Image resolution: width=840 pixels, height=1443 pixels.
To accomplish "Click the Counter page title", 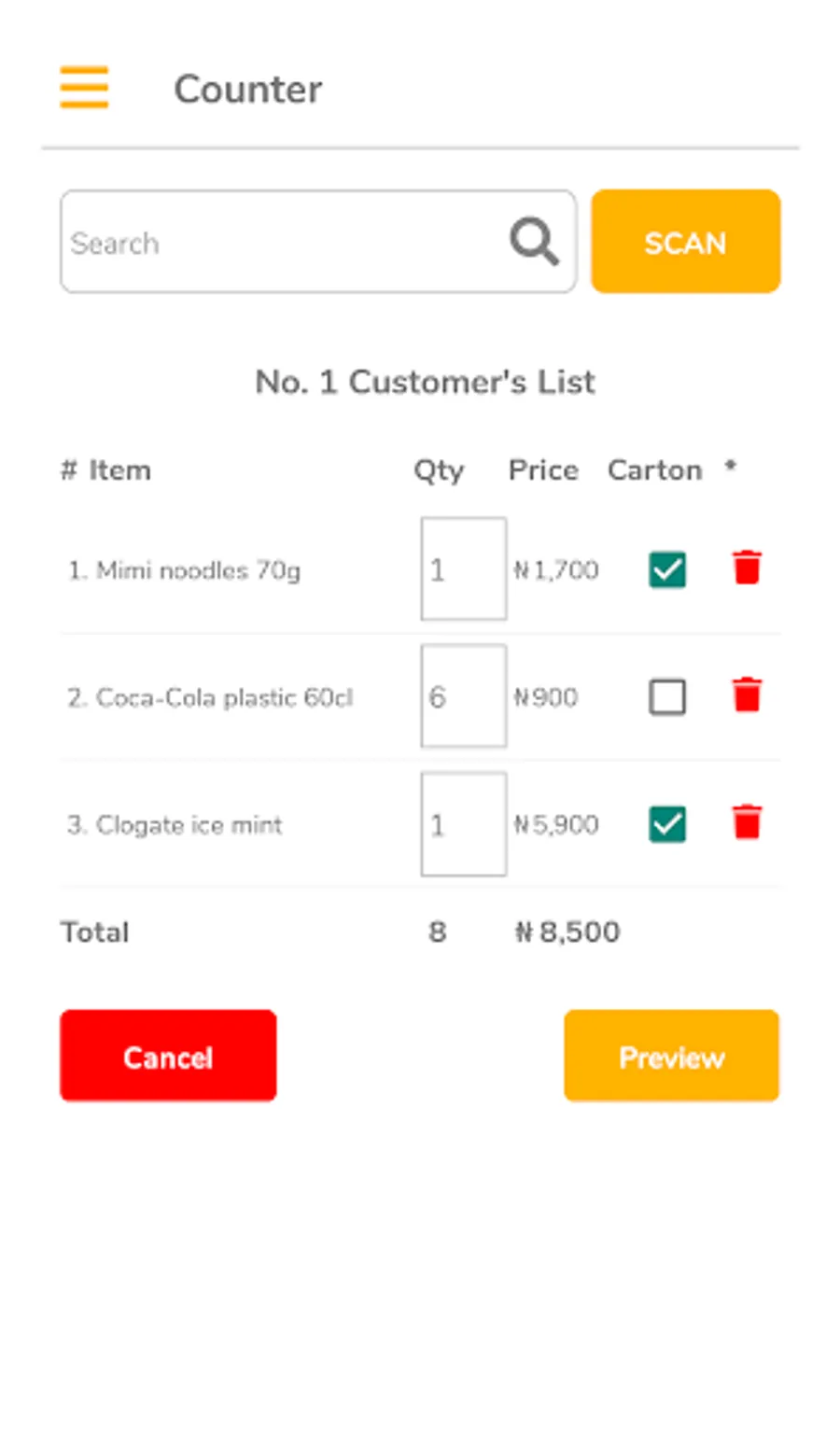I will (x=248, y=90).
